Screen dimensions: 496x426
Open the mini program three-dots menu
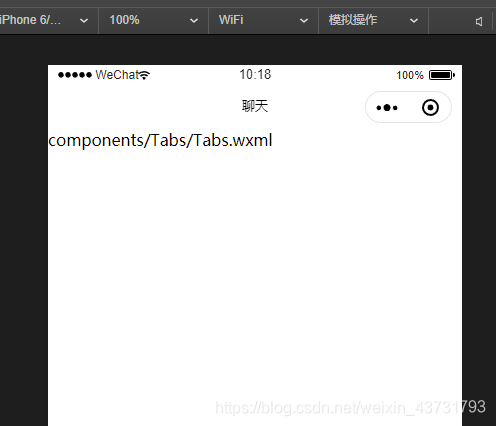pos(387,108)
